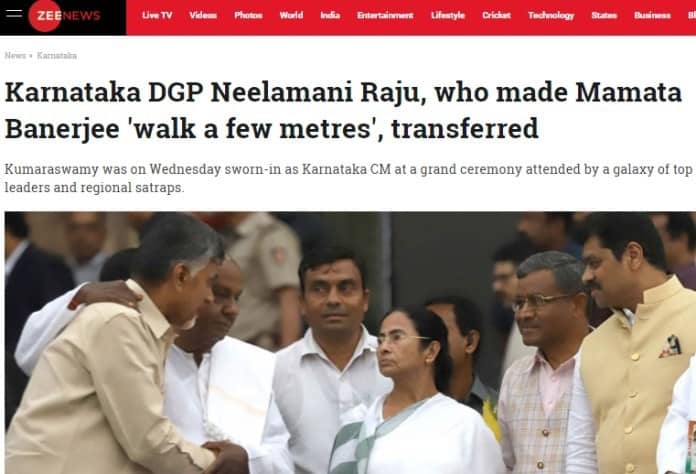Click the partially visible last nav item
696x474 pixels.
692,16
